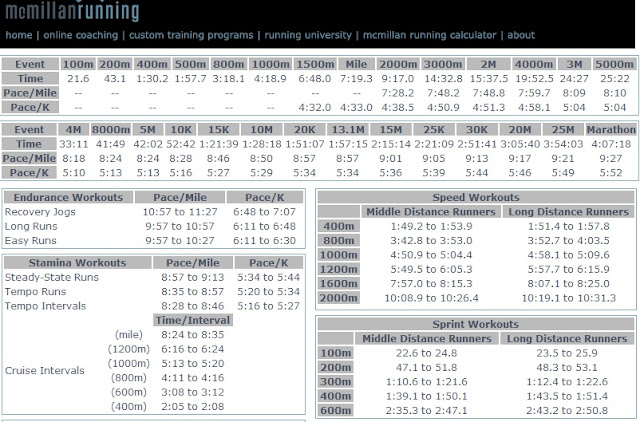Open custom training programs page
Screen dimensions: 640x422
pyautogui.click(x=191, y=35)
